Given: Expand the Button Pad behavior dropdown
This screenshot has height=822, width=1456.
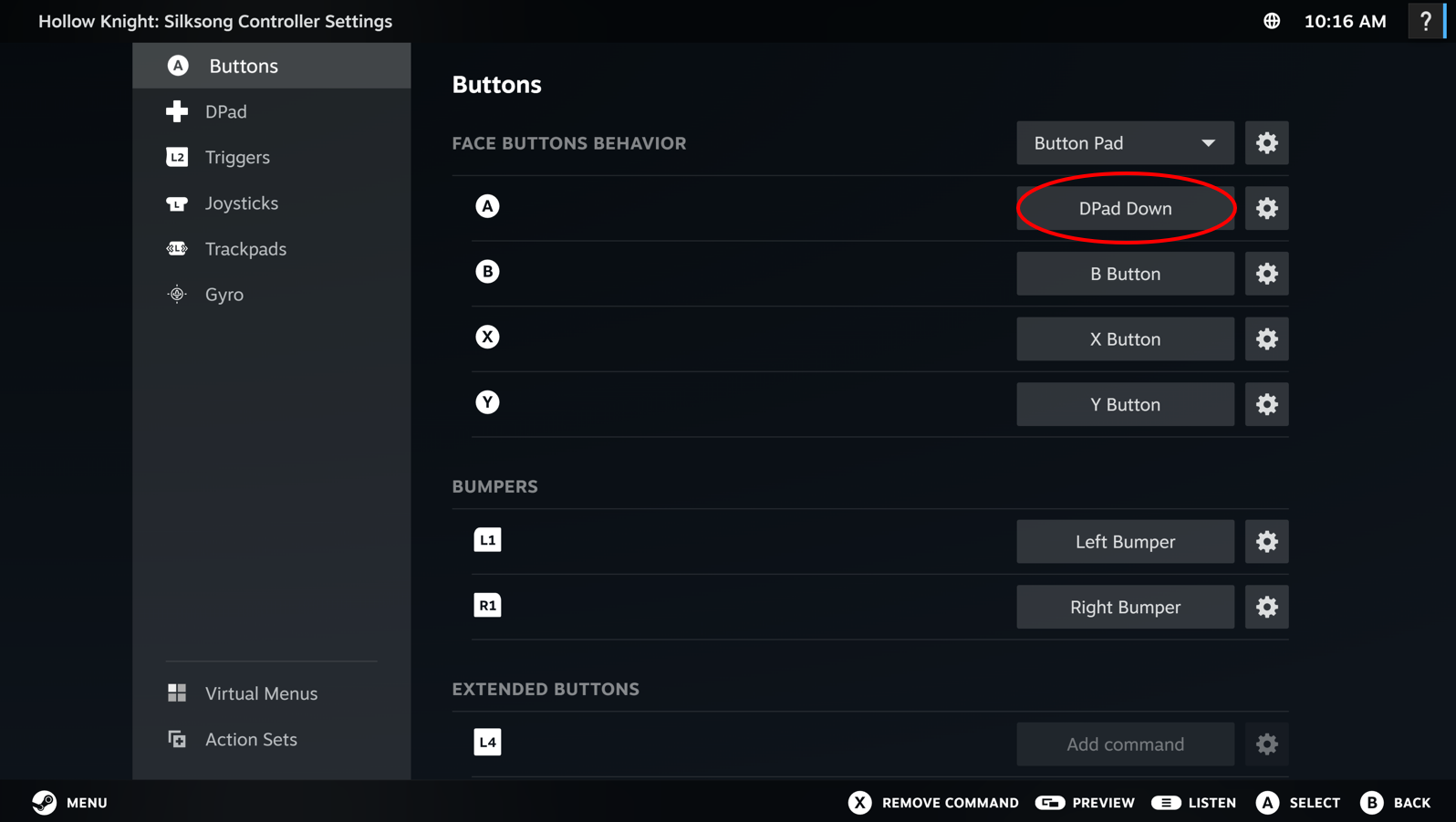Looking at the screenshot, I should (x=1125, y=143).
